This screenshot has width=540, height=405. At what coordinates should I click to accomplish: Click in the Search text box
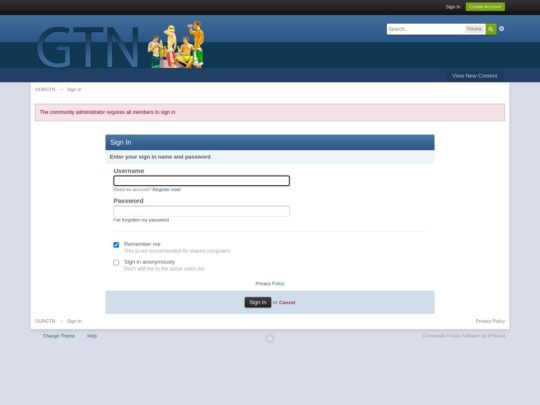click(426, 29)
